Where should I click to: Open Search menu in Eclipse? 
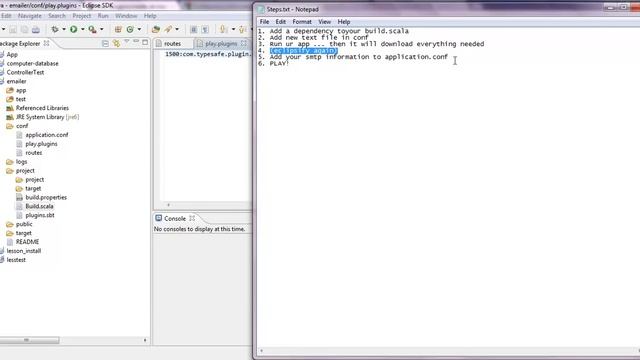57,16
